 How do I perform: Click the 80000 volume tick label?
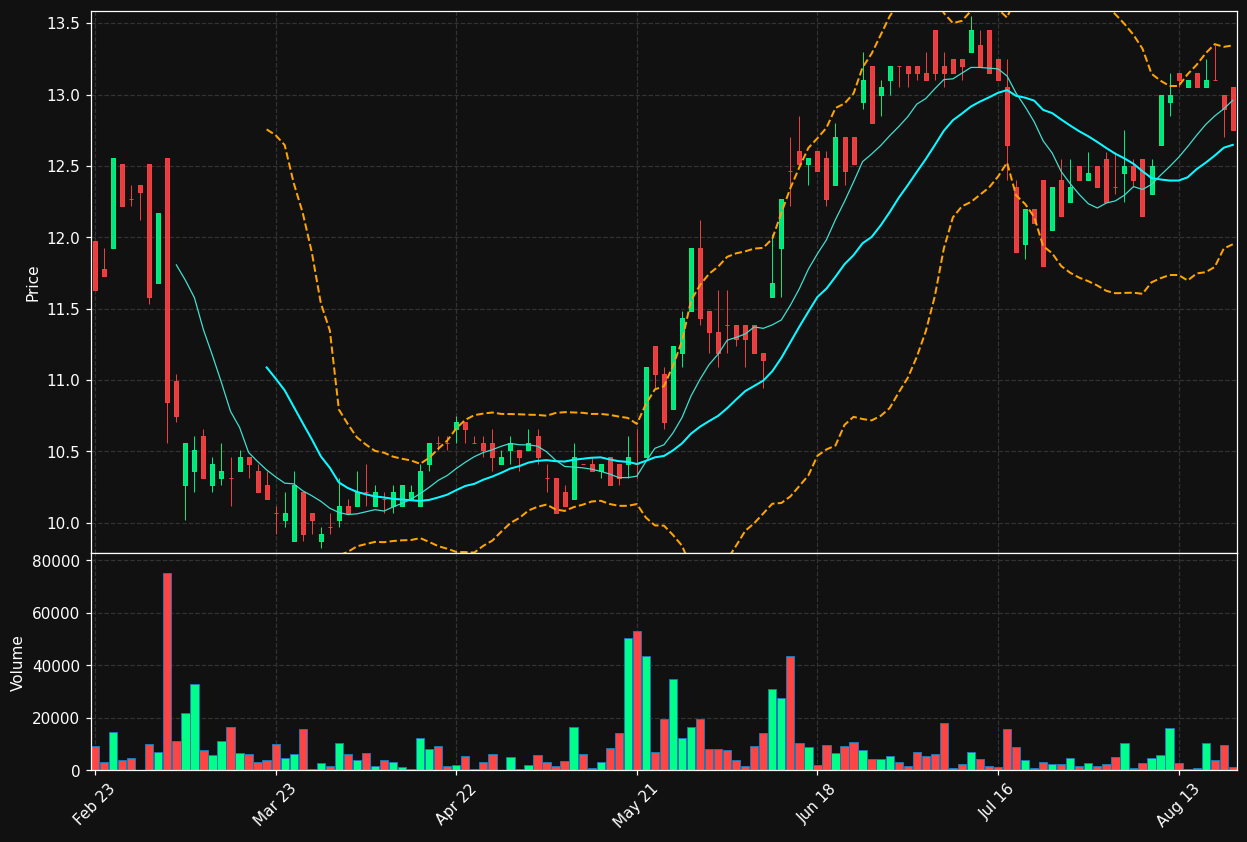coord(58,562)
